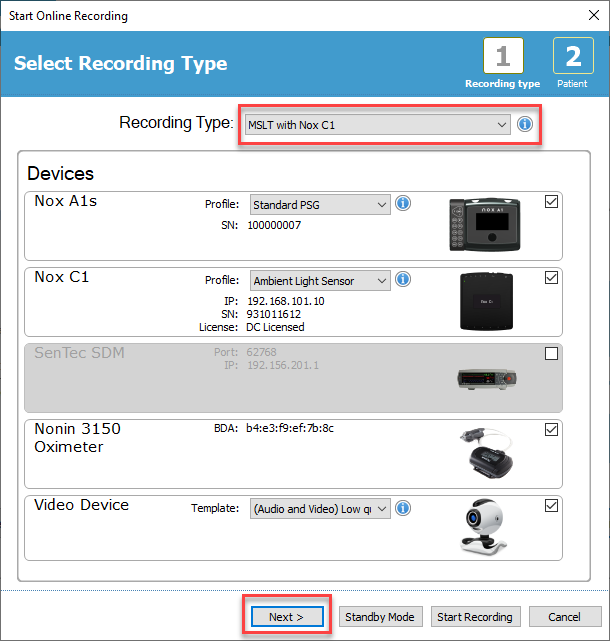Click the Nox C1 IP address 192.168.101.10
The height and width of the screenshot is (641, 610).
point(286,301)
